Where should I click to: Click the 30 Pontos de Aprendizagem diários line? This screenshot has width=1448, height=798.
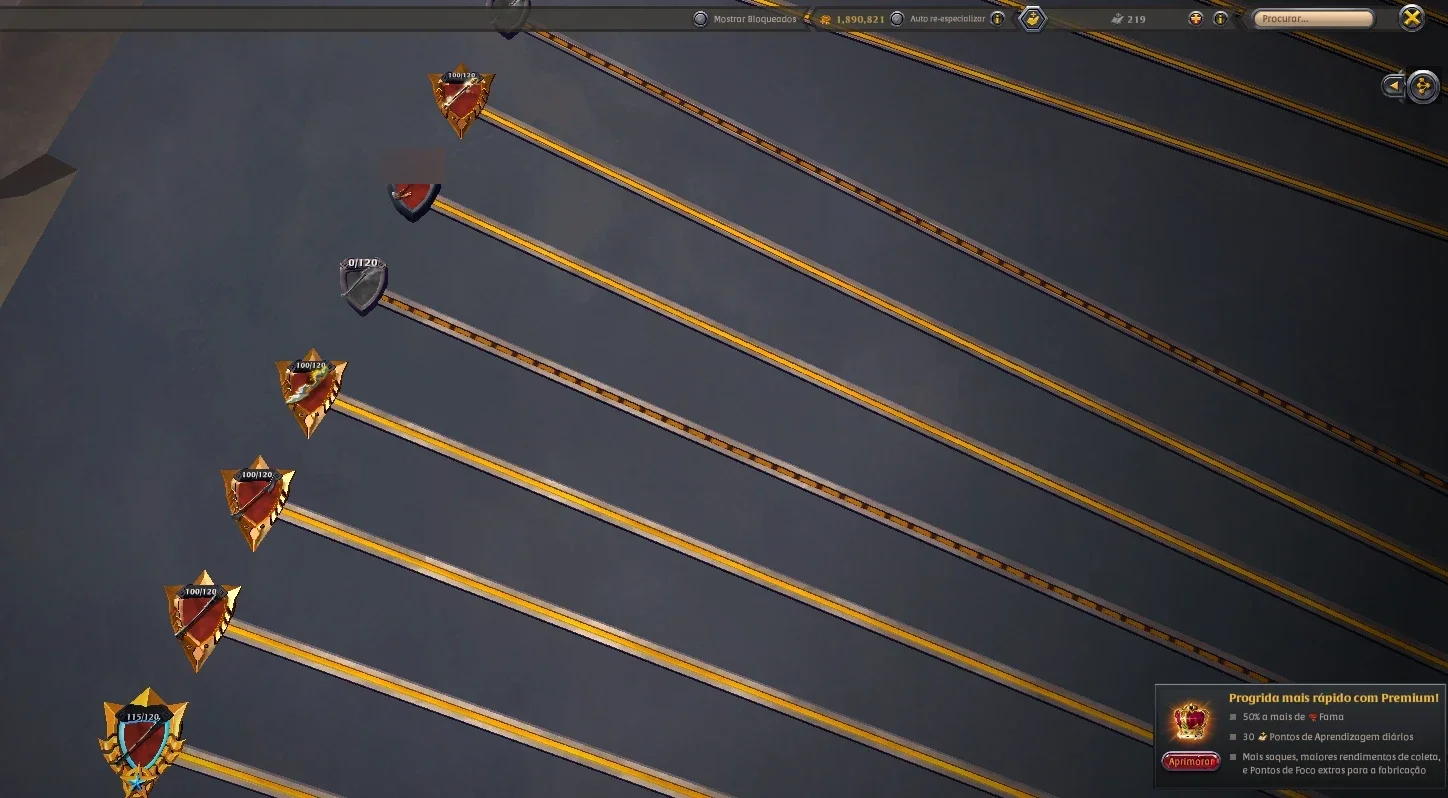(1328, 737)
